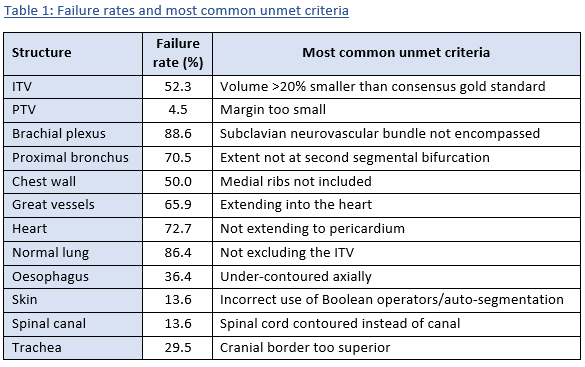The width and height of the screenshot is (585, 367).
Task: Click the 52.3 failure rate value
Action: pyautogui.click(x=178, y=87)
